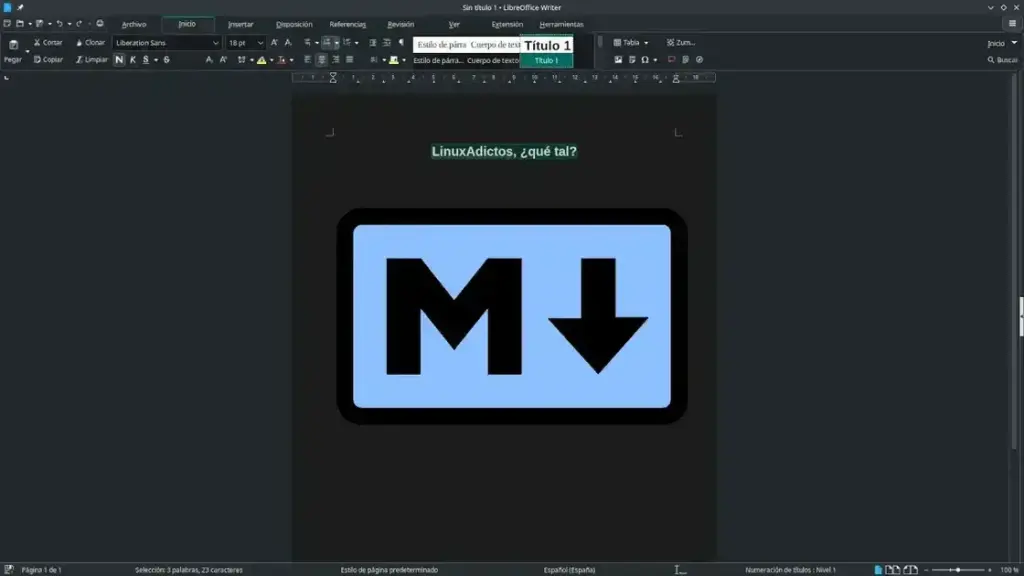
Task: Click the paragraph background color swatch
Action: [394, 60]
